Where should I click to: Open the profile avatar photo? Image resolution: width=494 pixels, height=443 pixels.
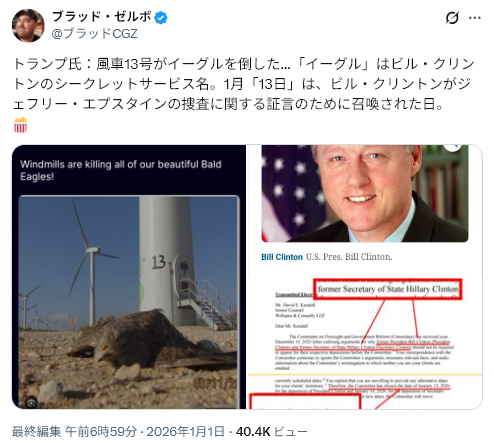point(28,25)
